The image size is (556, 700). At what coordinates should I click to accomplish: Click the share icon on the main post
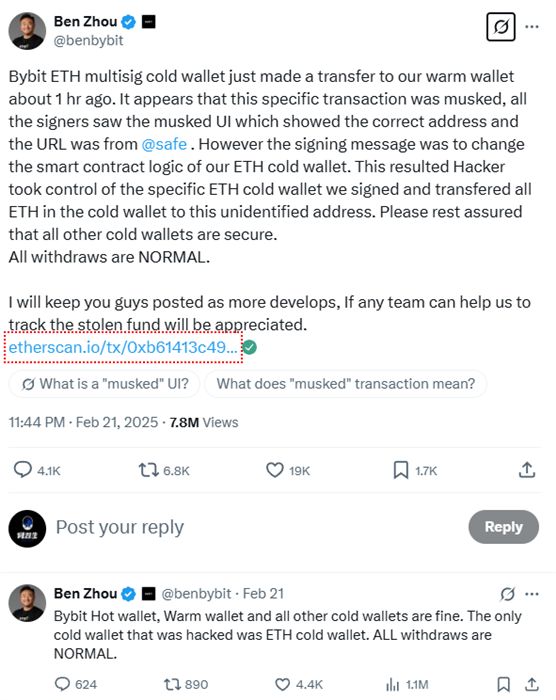(527, 470)
